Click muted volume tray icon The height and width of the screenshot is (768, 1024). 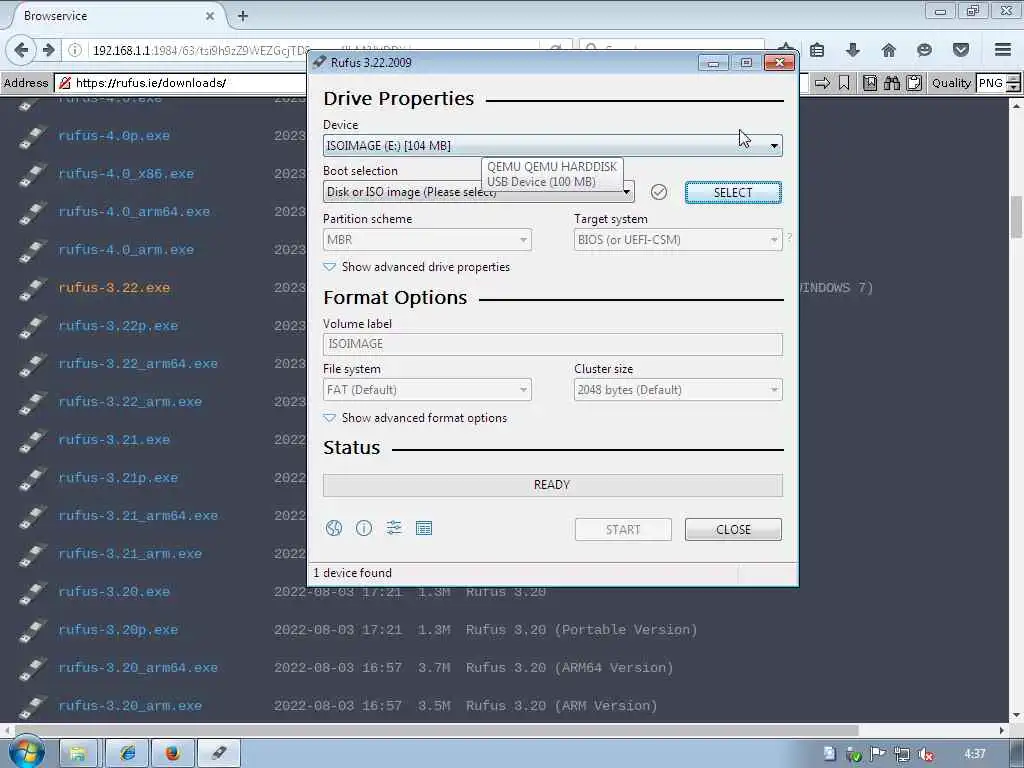click(x=925, y=754)
